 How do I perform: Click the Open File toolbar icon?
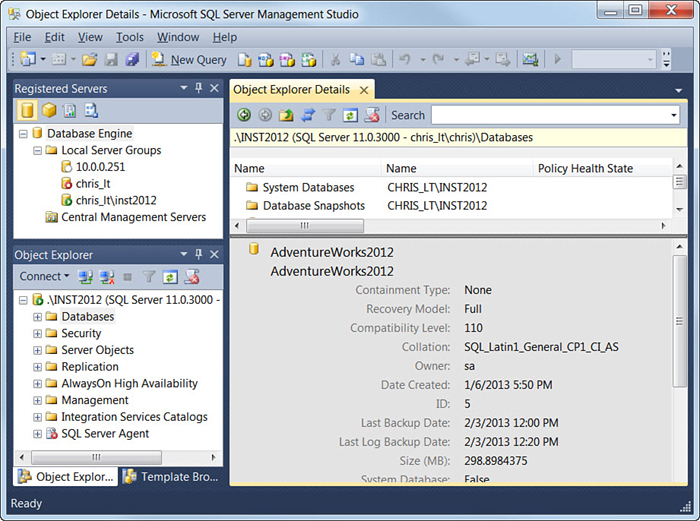coord(90,60)
